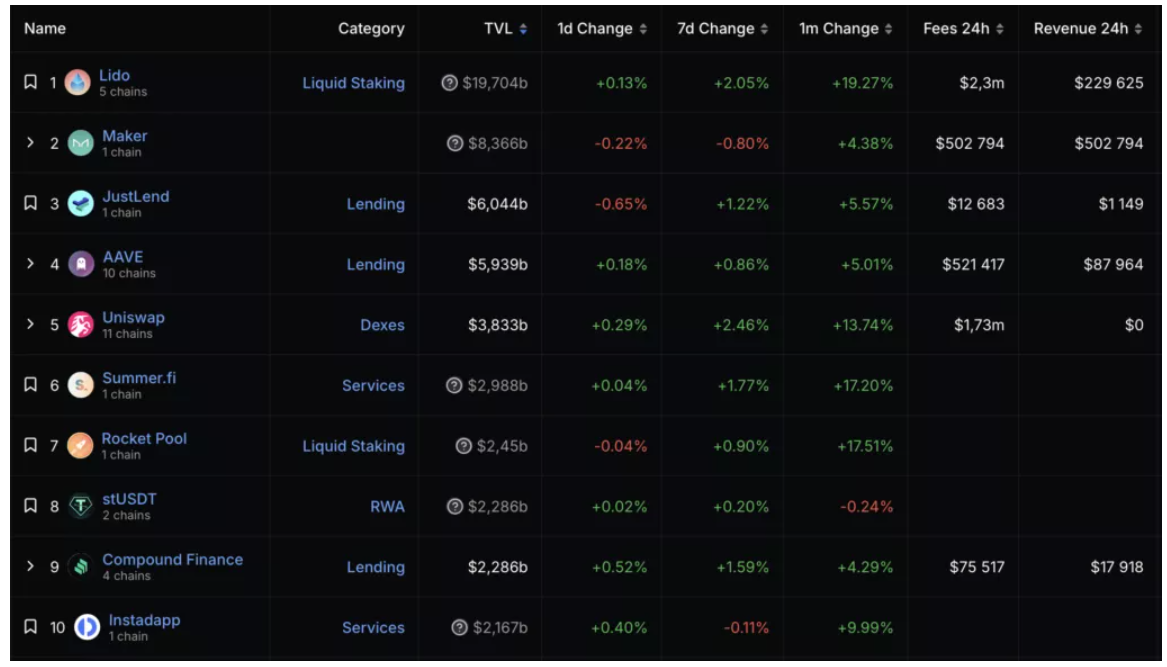Open the Rocket Pool protocol link
Screen dimensions: 1167x667
[x=144, y=439]
